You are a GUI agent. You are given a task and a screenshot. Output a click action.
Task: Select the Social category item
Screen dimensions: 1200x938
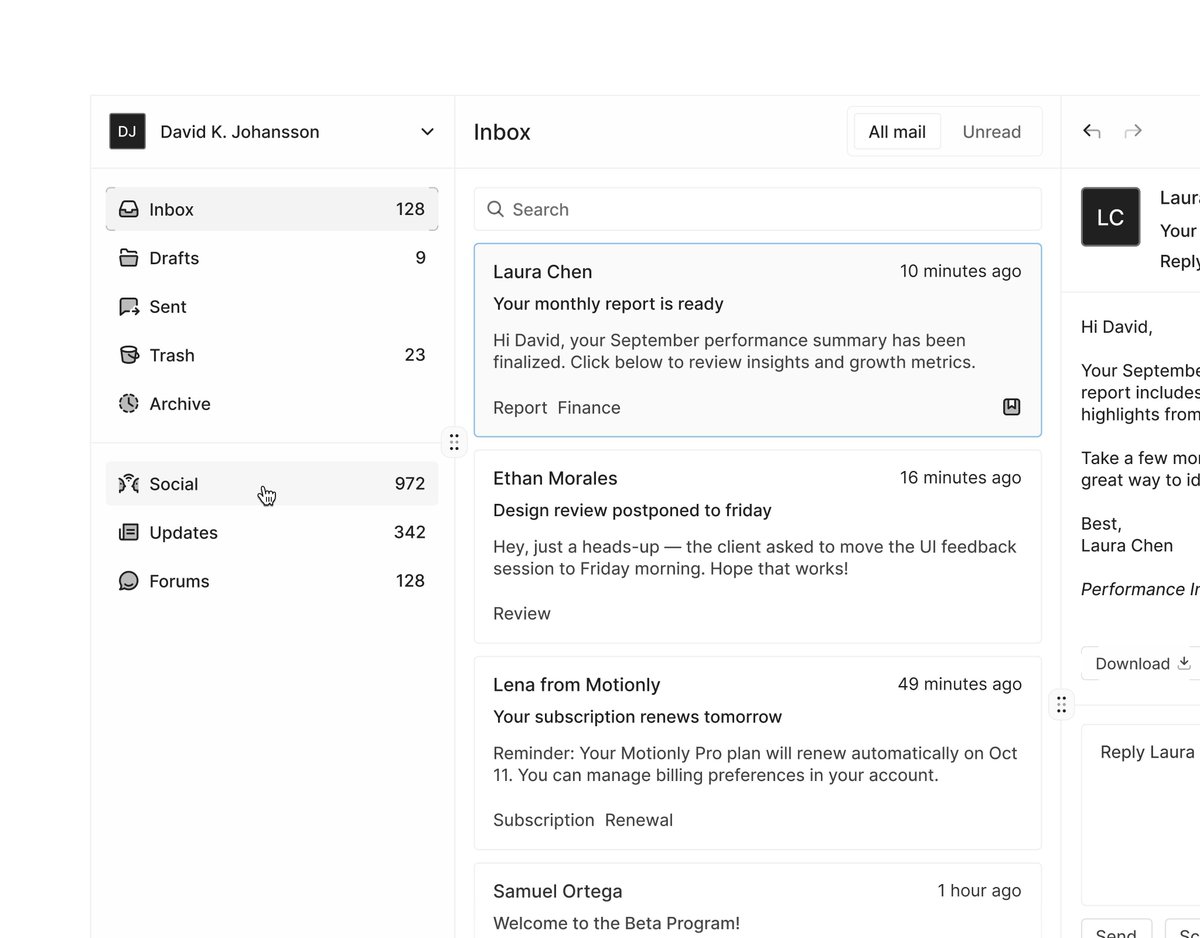[272, 484]
